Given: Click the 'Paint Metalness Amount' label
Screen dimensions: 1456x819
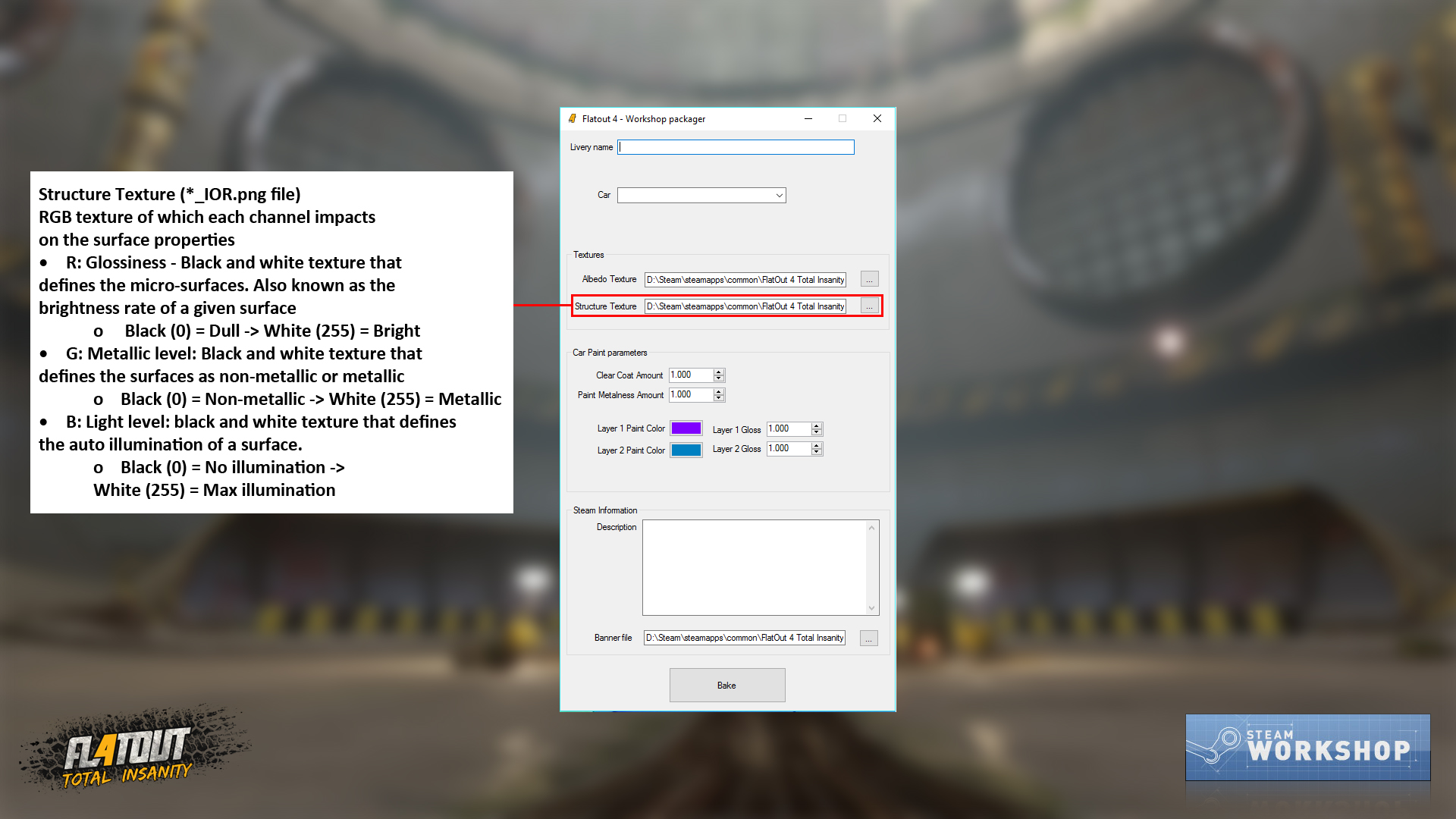Looking at the screenshot, I should [x=620, y=395].
